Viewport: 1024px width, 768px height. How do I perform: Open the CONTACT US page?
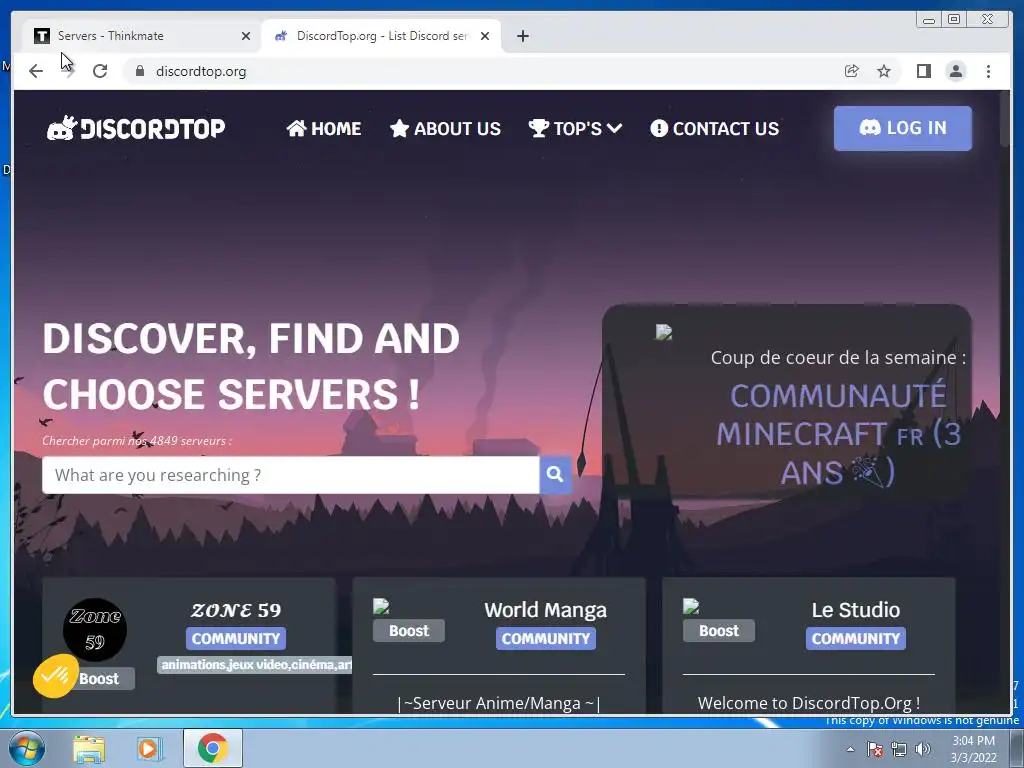point(714,129)
